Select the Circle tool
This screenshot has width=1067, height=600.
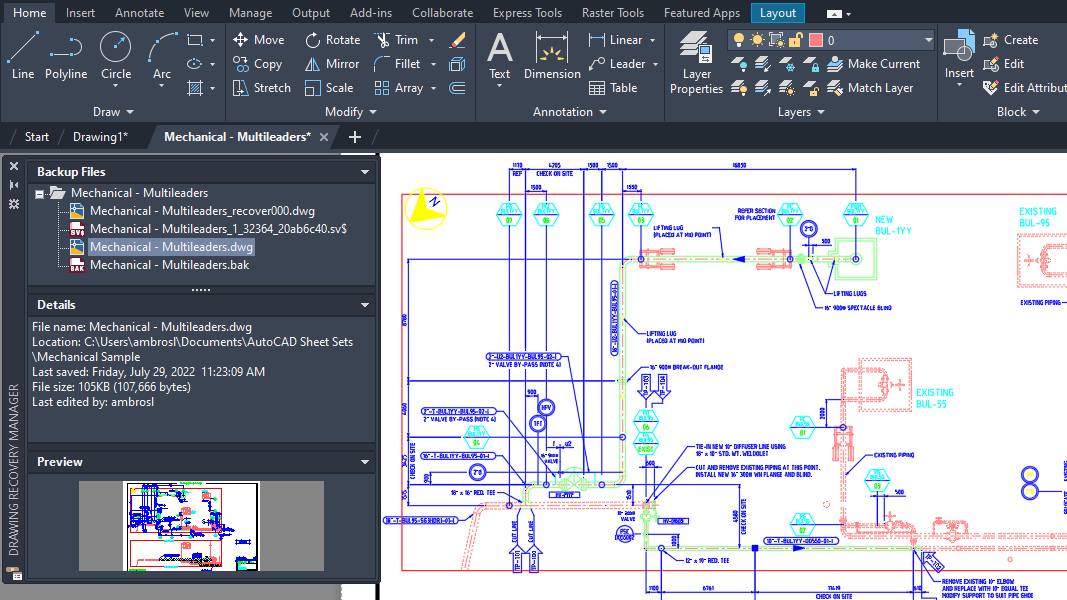tap(116, 56)
